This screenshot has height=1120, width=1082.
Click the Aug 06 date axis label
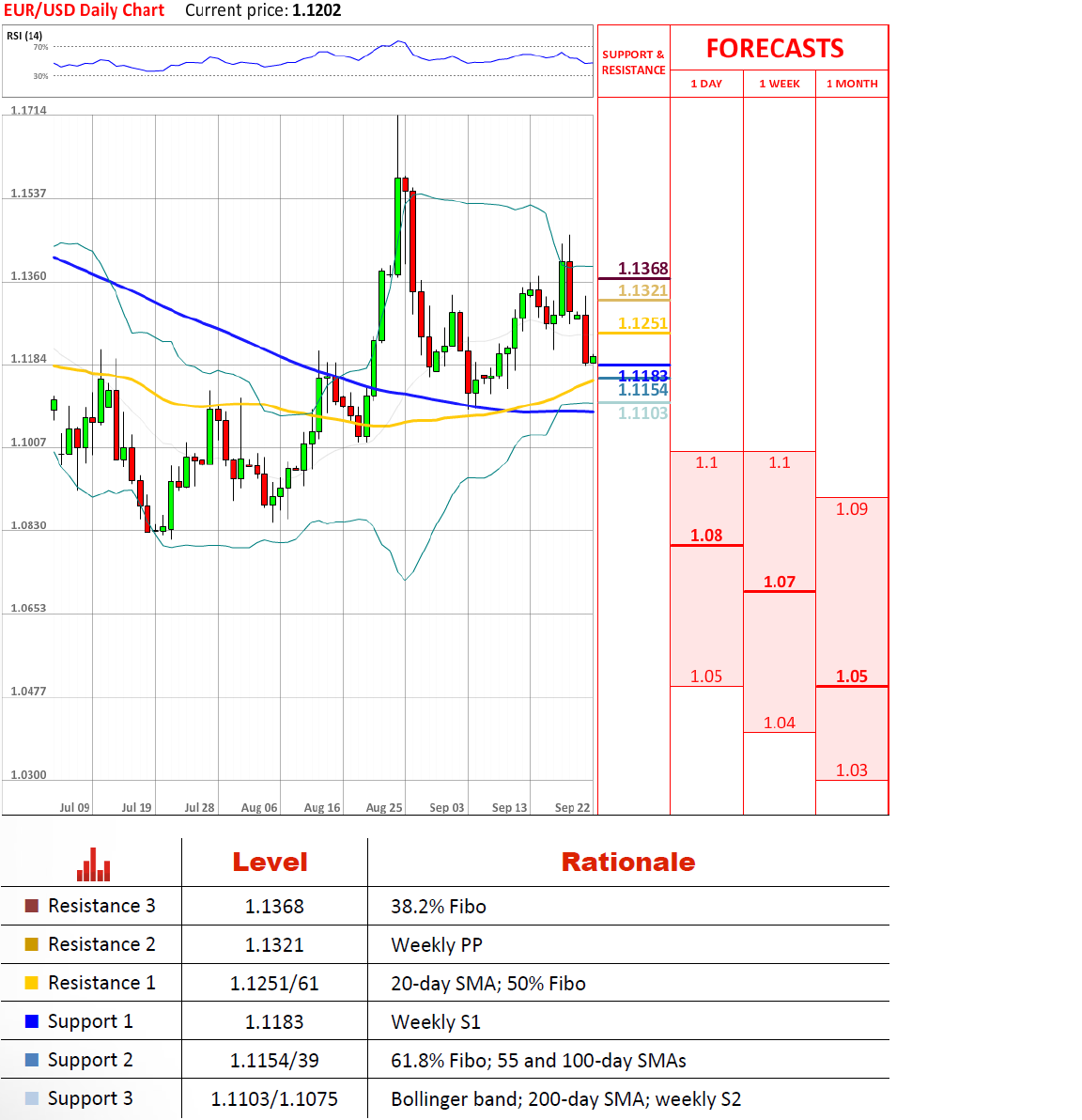[x=259, y=807]
